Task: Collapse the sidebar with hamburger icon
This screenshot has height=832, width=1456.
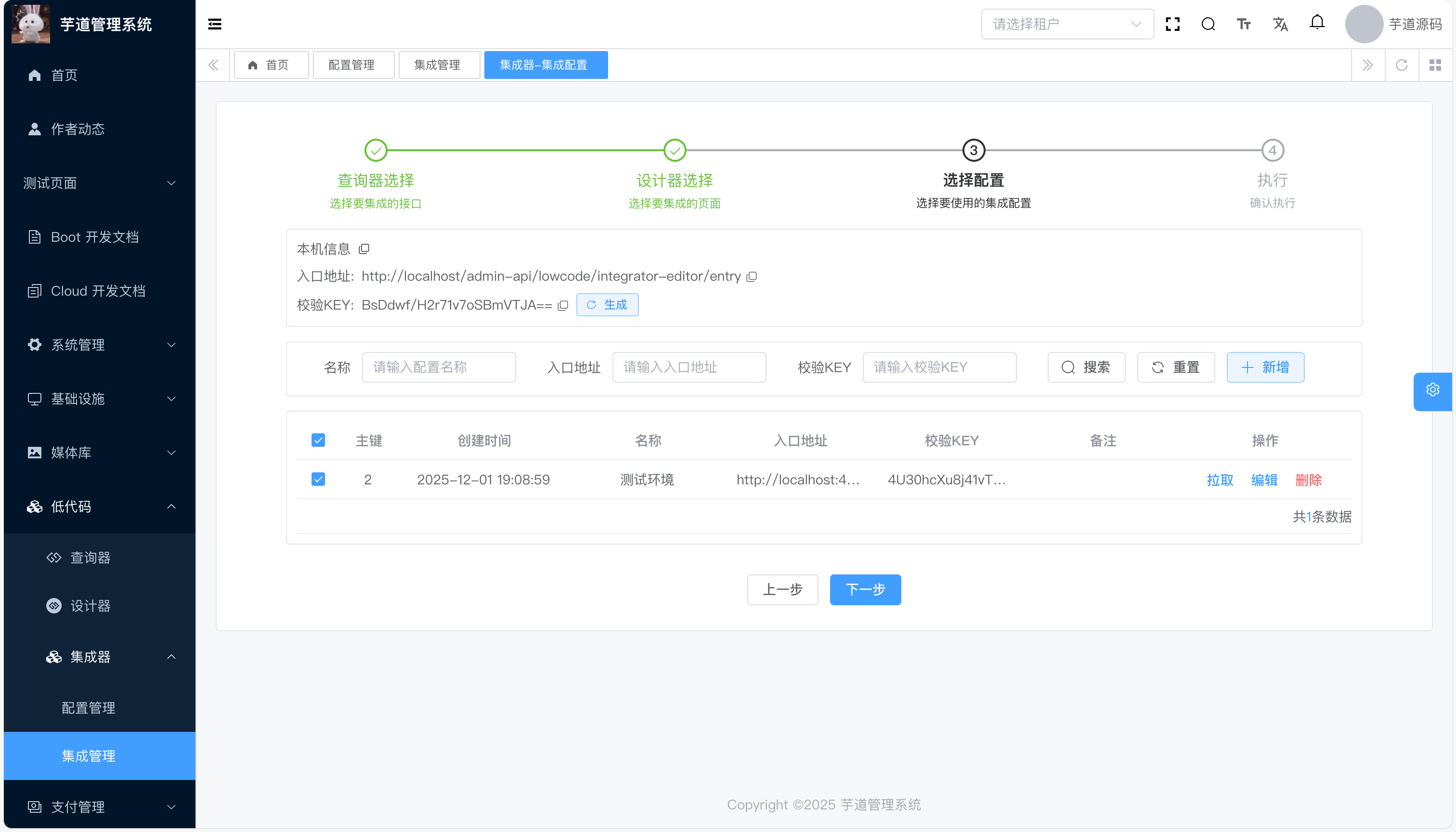Action: [x=214, y=24]
